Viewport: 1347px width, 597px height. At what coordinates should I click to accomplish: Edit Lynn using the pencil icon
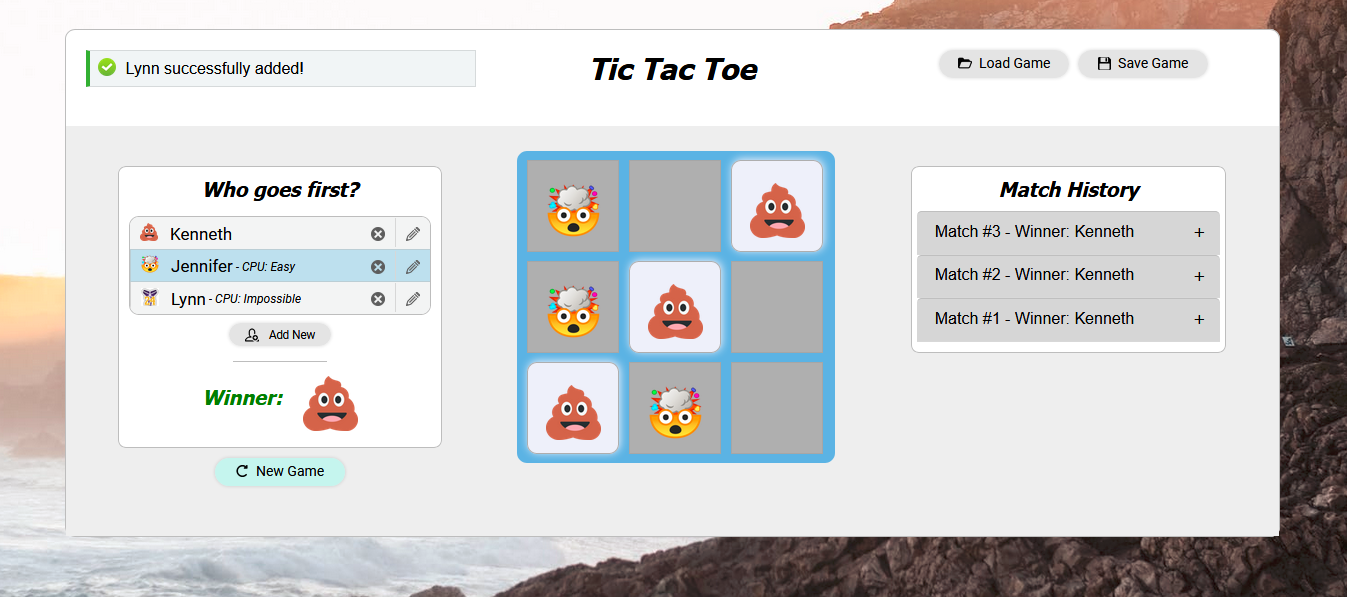point(413,299)
